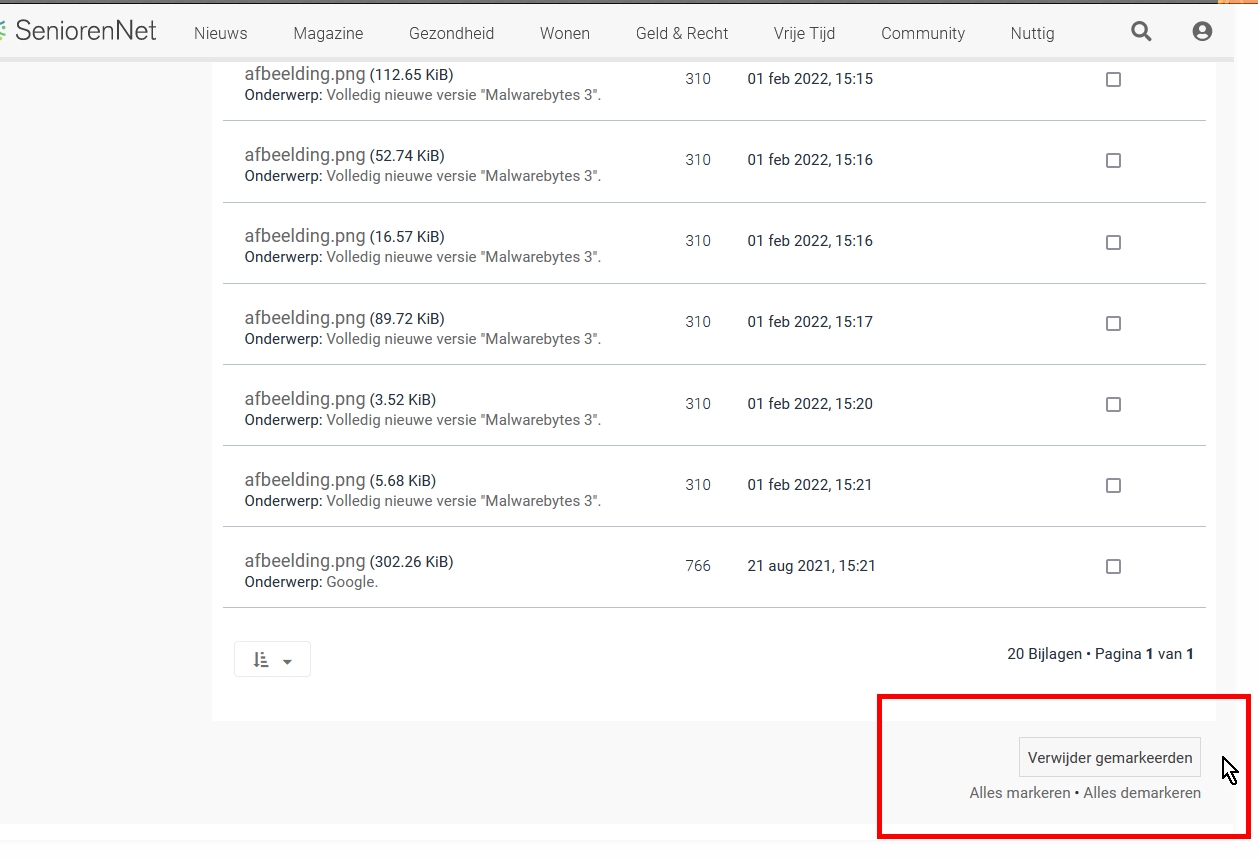This screenshot has width=1258, height=860.
Task: Open the Vrije Tijd menu
Action: (x=804, y=34)
